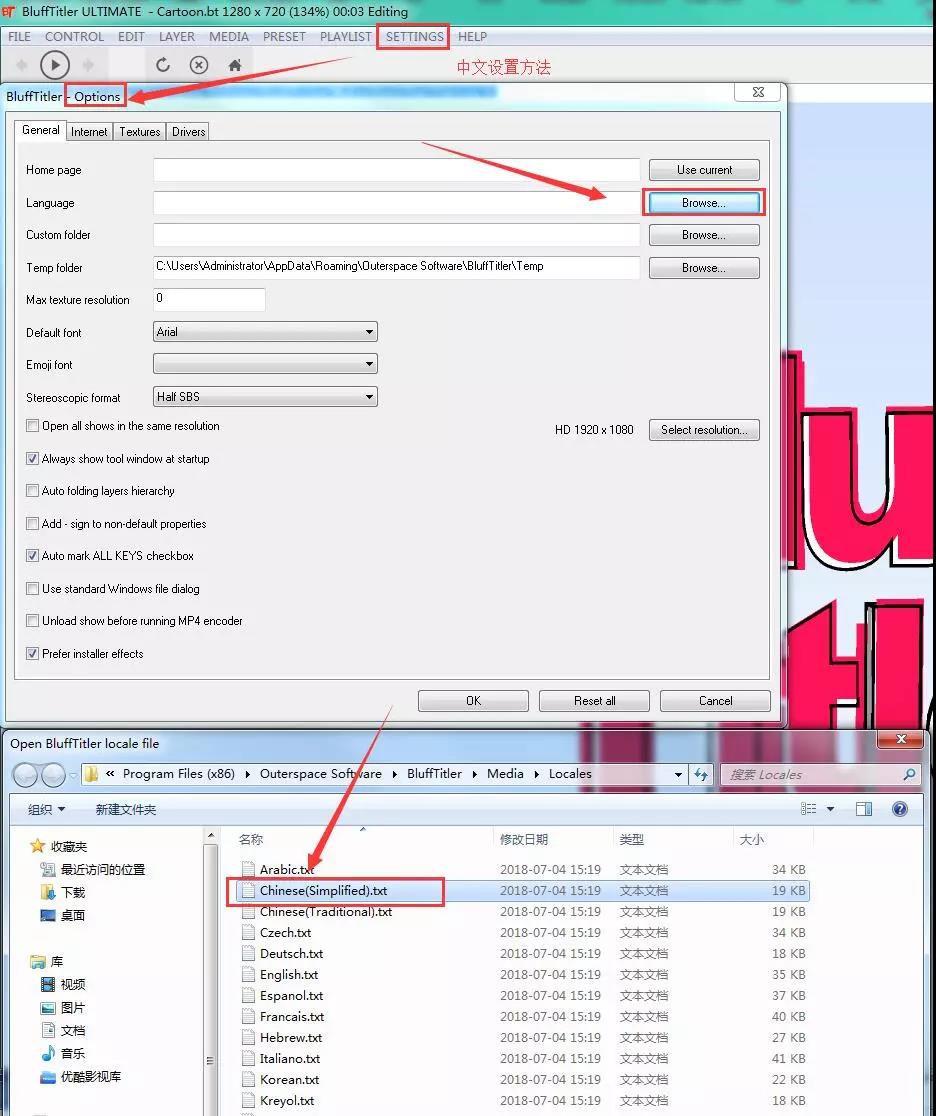The width and height of the screenshot is (936, 1116).
Task: Click the Play button in BluffTitler toolbar
Action: (55, 65)
